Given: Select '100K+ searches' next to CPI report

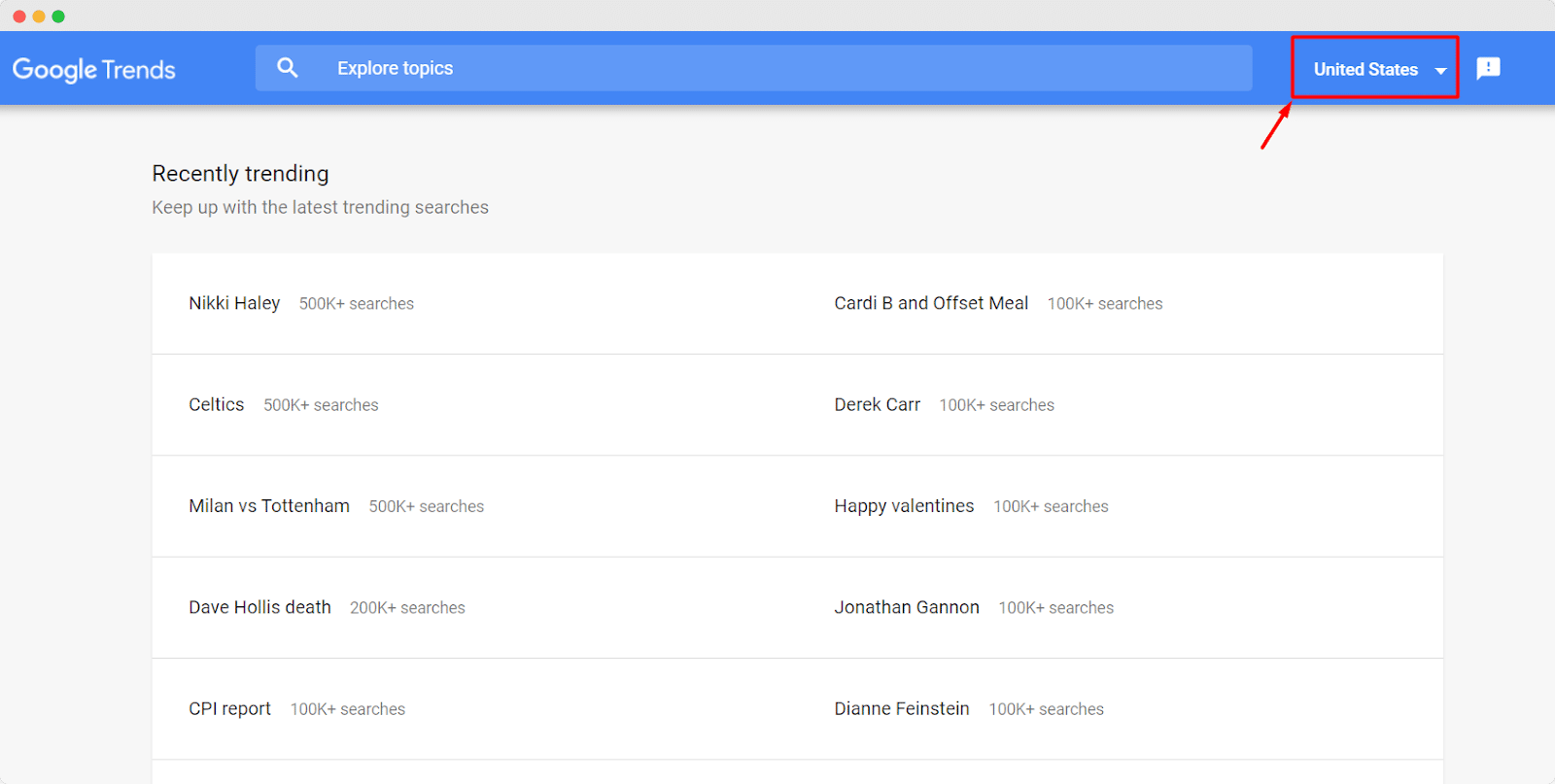Looking at the screenshot, I should point(348,710).
